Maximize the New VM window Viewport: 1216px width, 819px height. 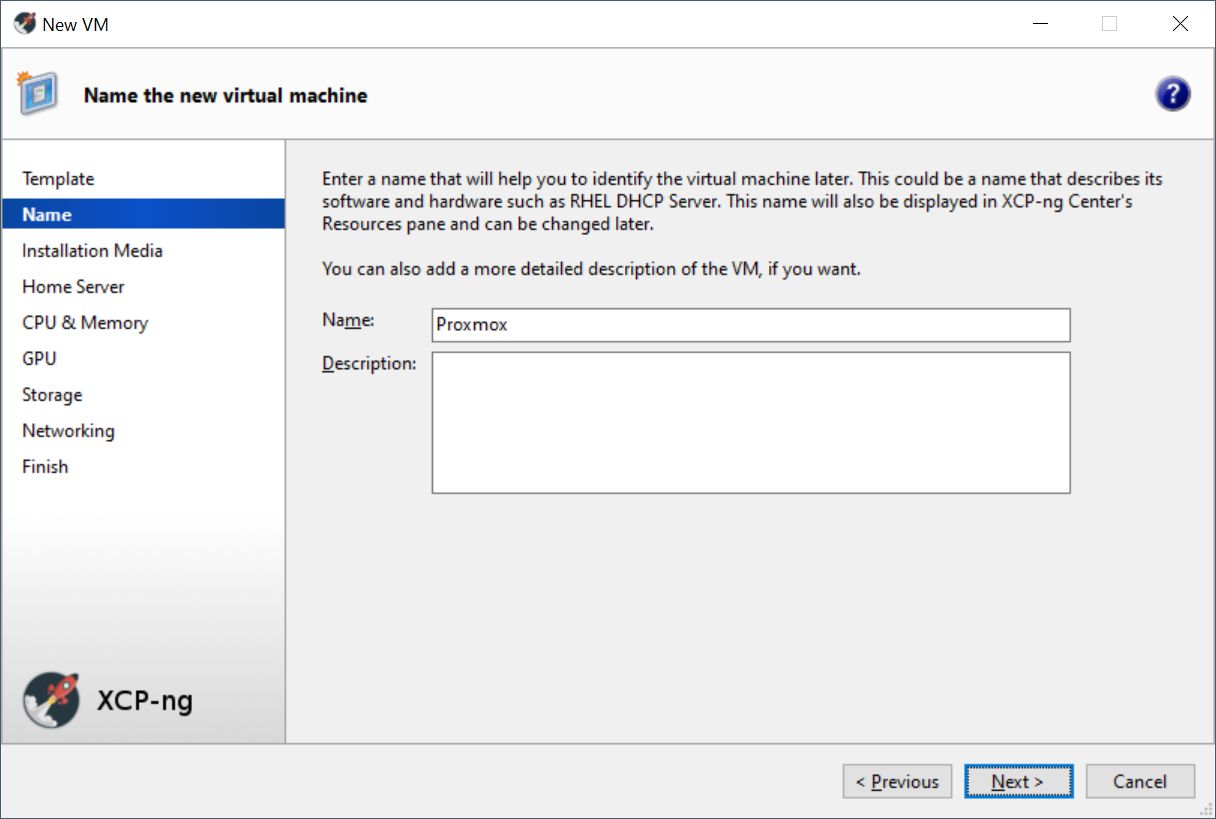(x=1109, y=24)
